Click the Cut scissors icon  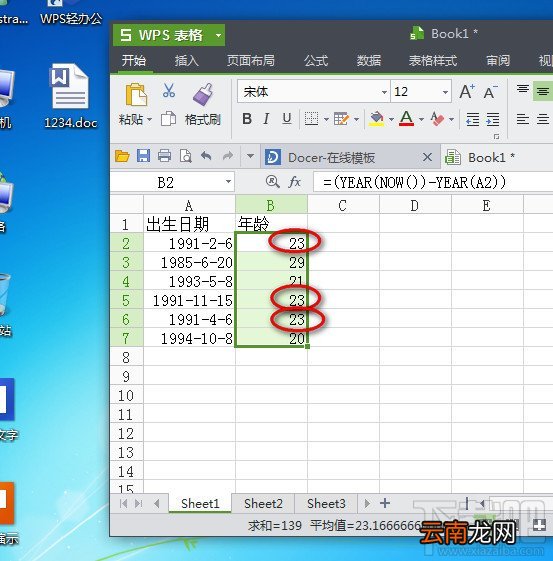pyautogui.click(x=168, y=91)
